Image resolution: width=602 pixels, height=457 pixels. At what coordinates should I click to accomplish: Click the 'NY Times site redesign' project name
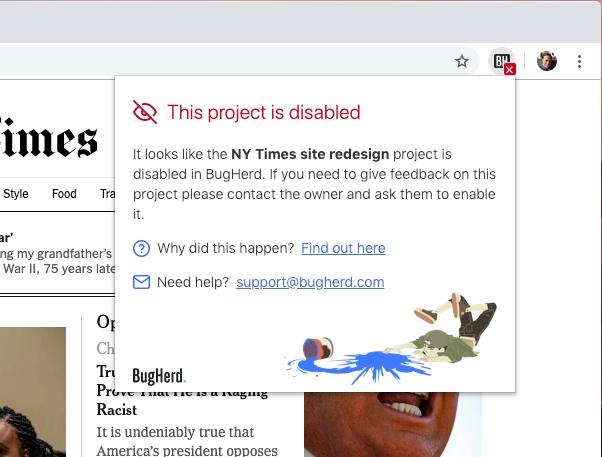tap(310, 154)
